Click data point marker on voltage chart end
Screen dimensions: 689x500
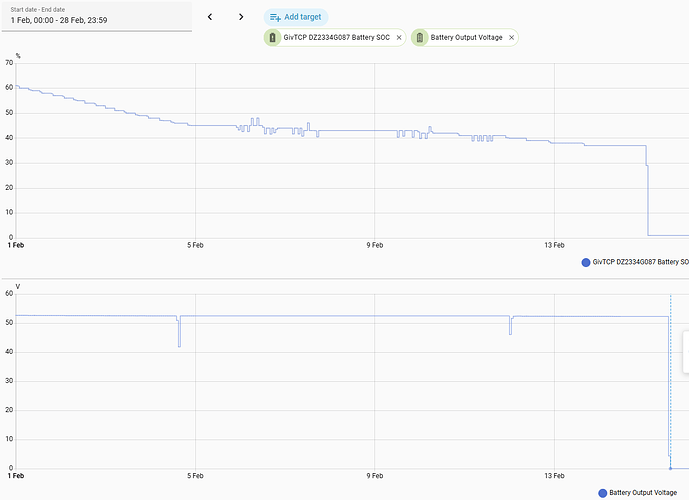tap(671, 468)
